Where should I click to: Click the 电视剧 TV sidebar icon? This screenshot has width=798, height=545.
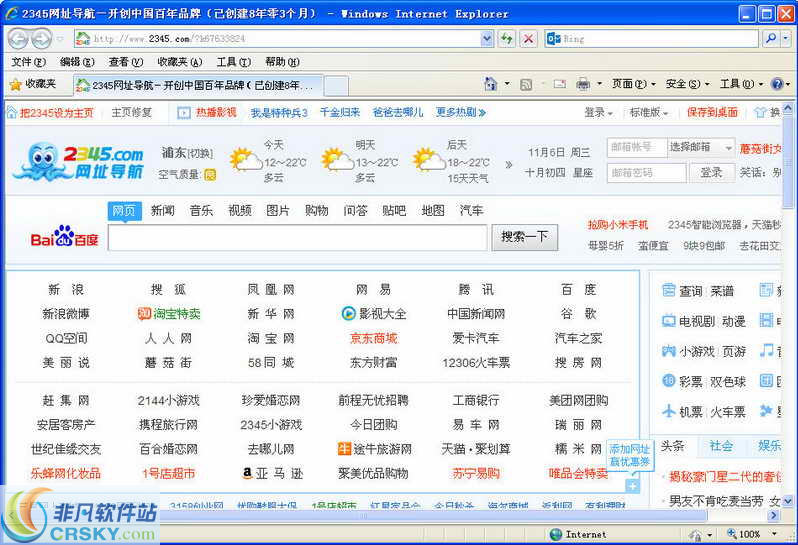(668, 321)
